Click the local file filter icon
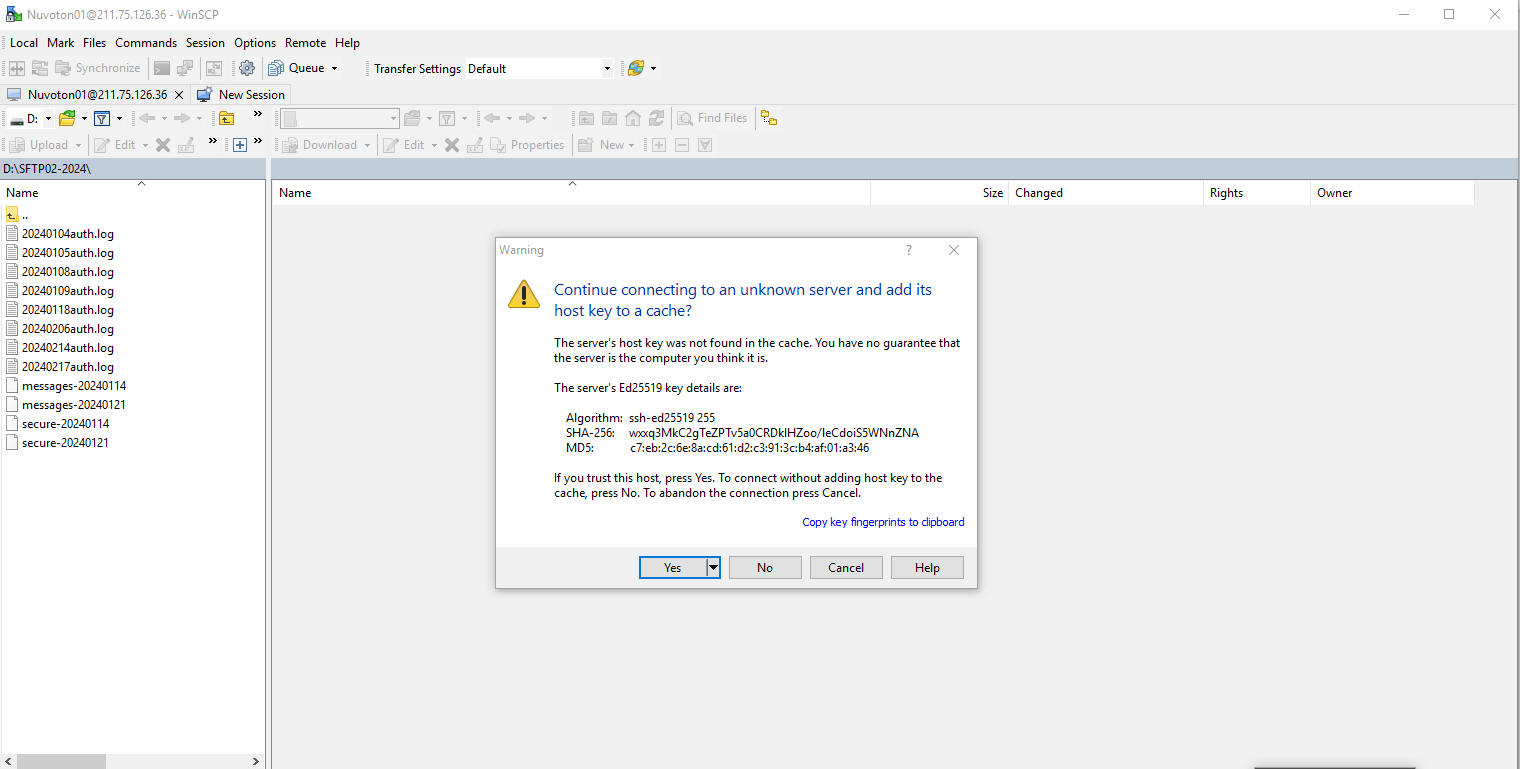1520x769 pixels. [101, 118]
